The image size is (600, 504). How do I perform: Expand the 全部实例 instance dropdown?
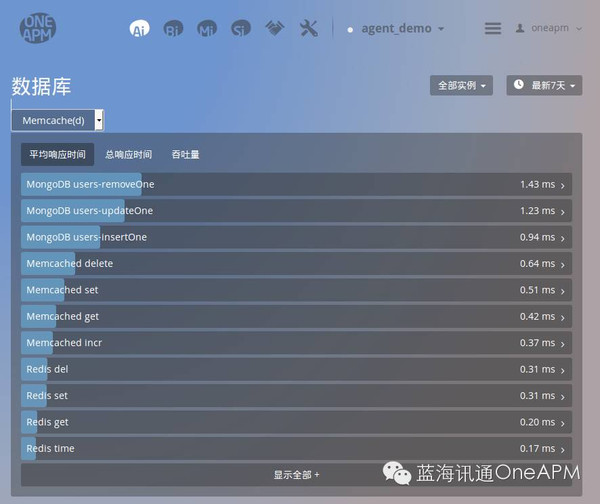(461, 85)
